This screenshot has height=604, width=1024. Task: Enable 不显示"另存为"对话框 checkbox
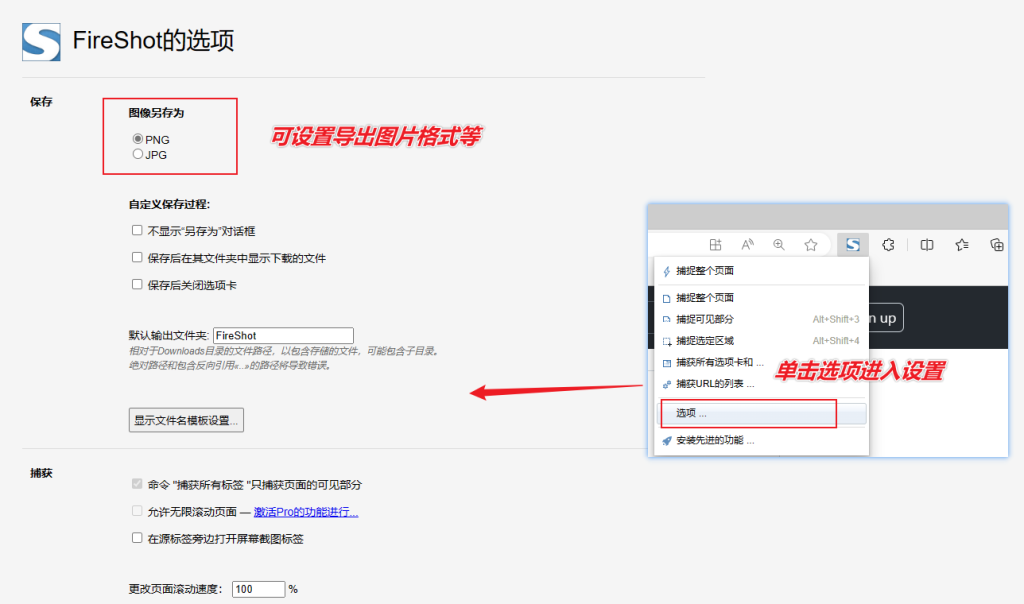(136, 230)
